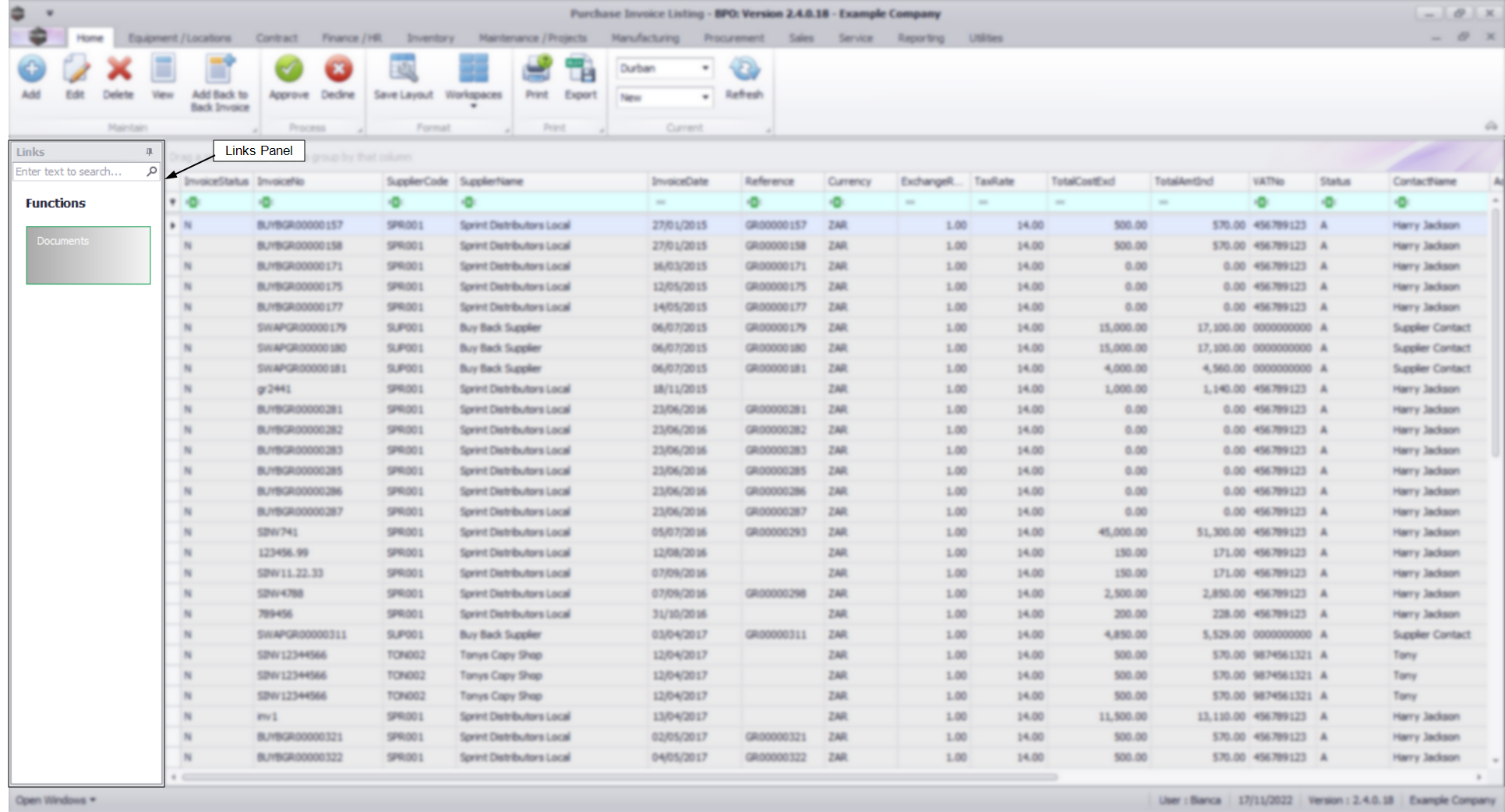
Task: Open the Sales tab
Action: coord(801,37)
